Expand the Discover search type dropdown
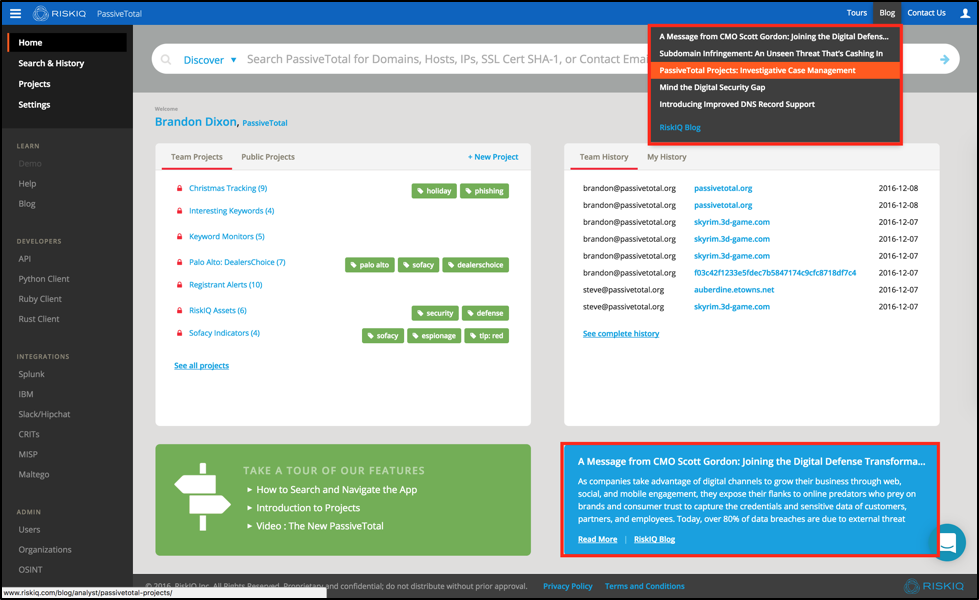979x600 pixels. [x=210, y=60]
